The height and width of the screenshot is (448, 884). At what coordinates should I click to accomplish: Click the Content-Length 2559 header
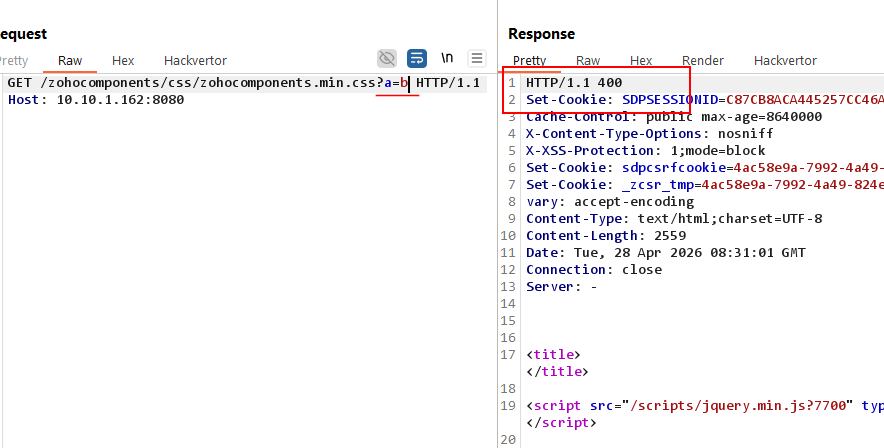point(606,235)
